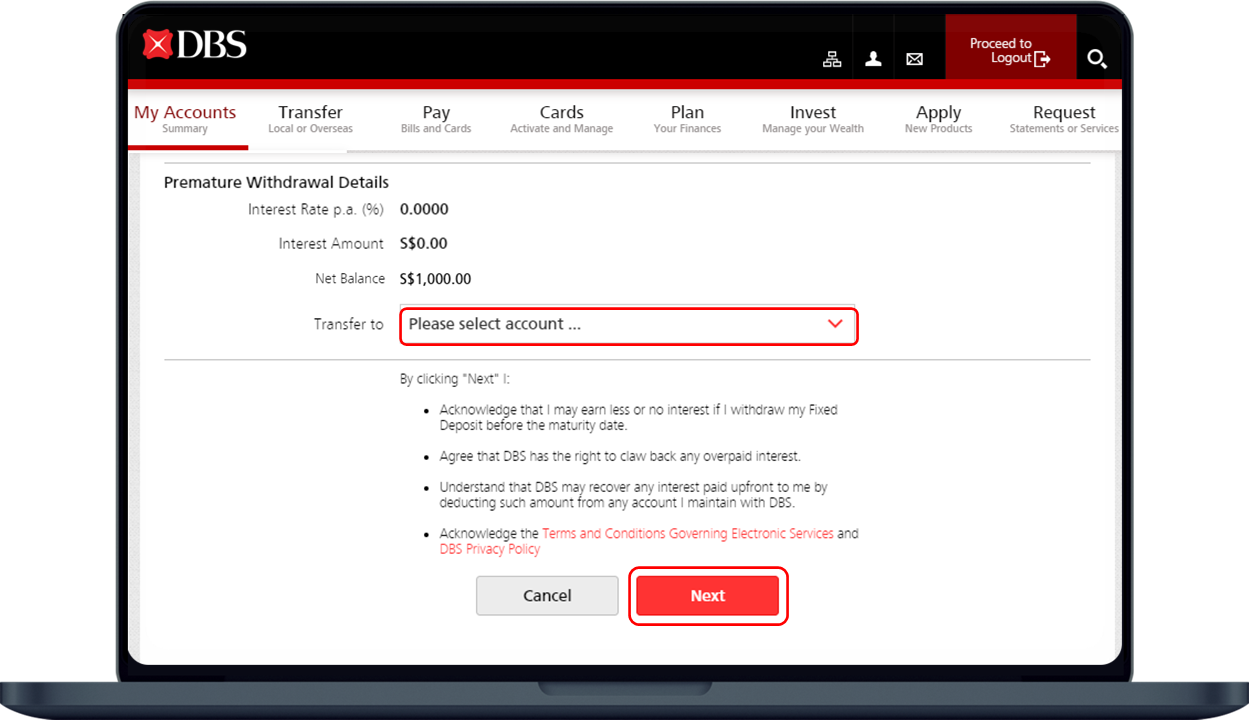Open the Transfer menu
The image size is (1249, 720).
point(310,119)
